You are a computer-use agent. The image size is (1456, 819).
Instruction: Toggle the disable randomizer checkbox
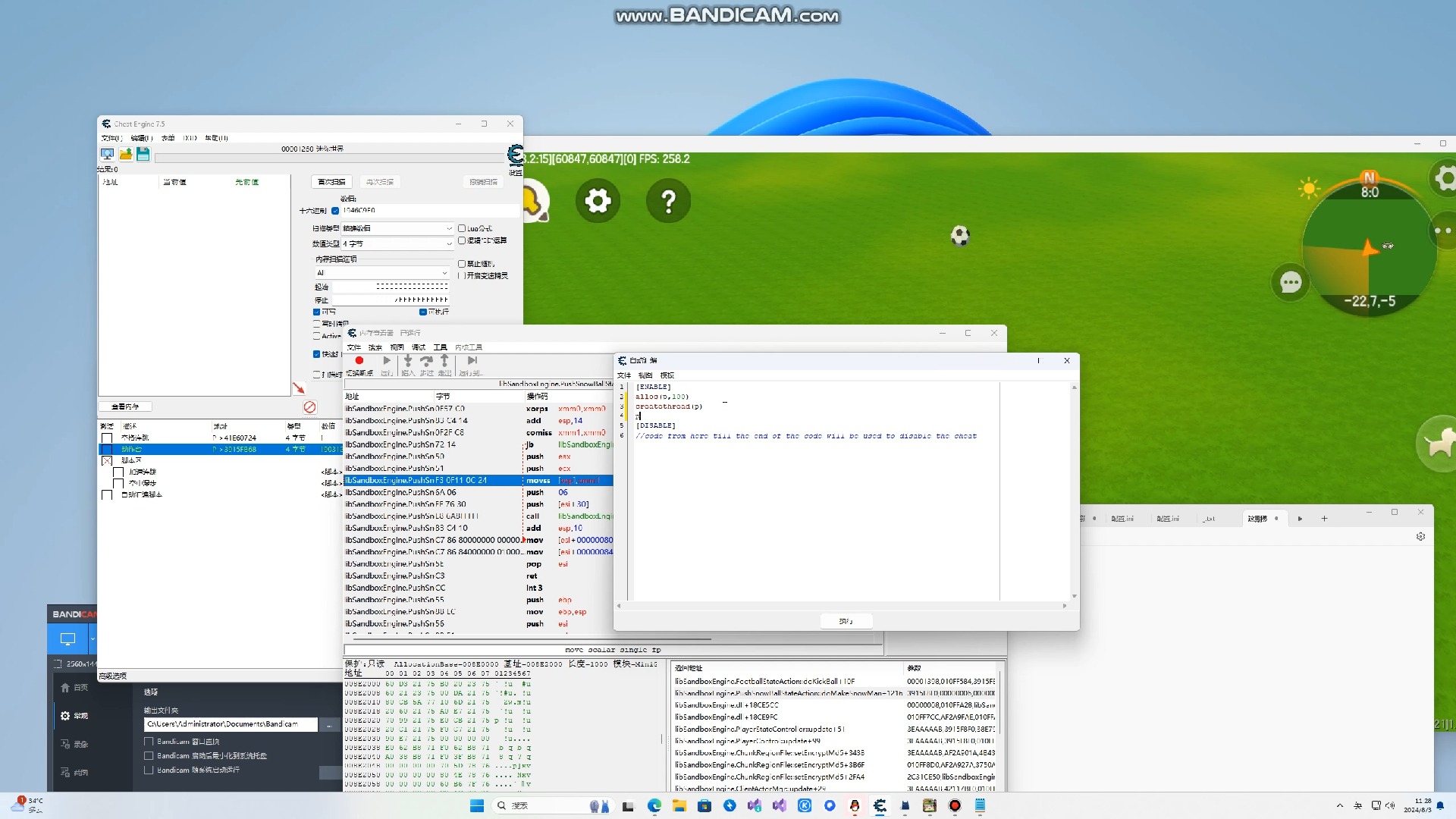462,264
